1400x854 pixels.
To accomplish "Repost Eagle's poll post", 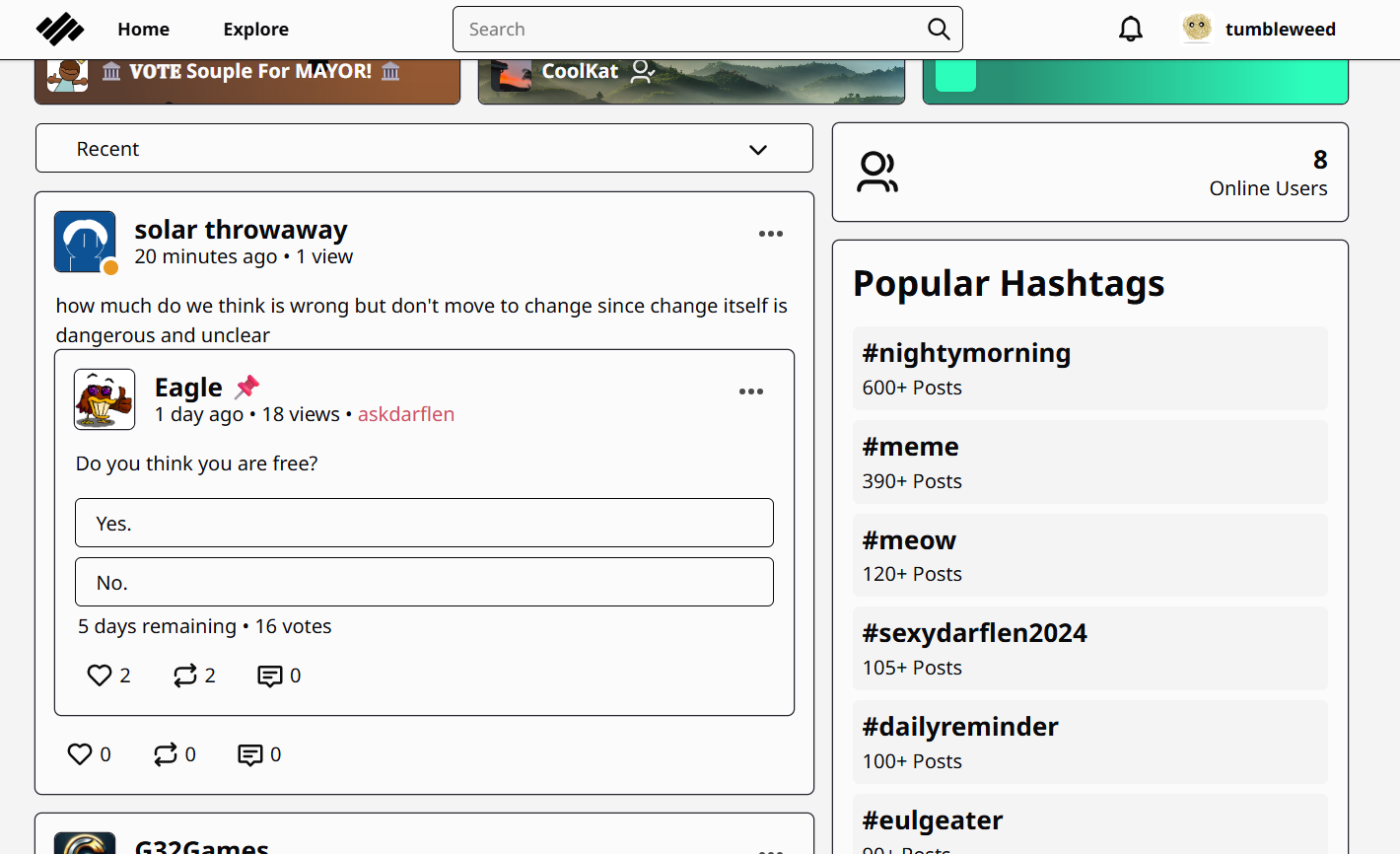I will pyautogui.click(x=185, y=676).
